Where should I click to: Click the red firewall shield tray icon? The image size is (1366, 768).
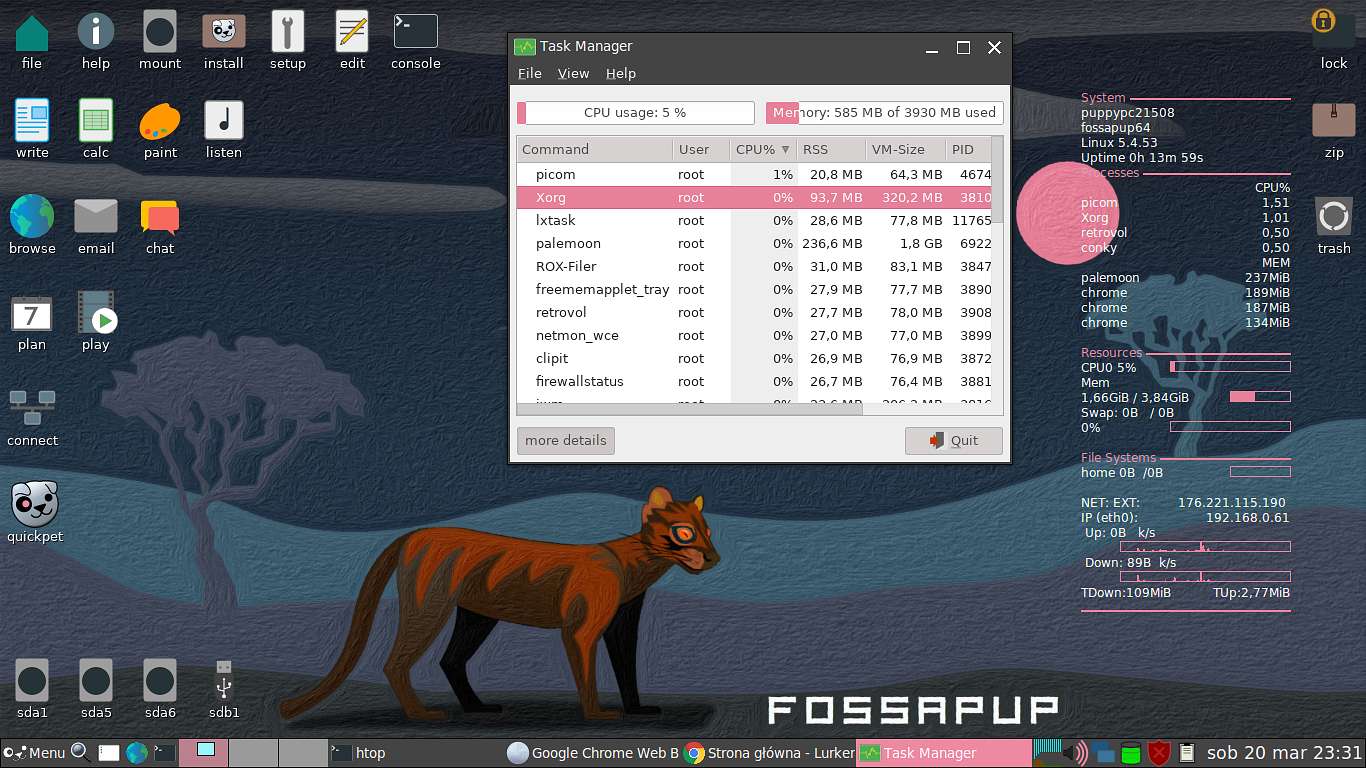point(1159,752)
